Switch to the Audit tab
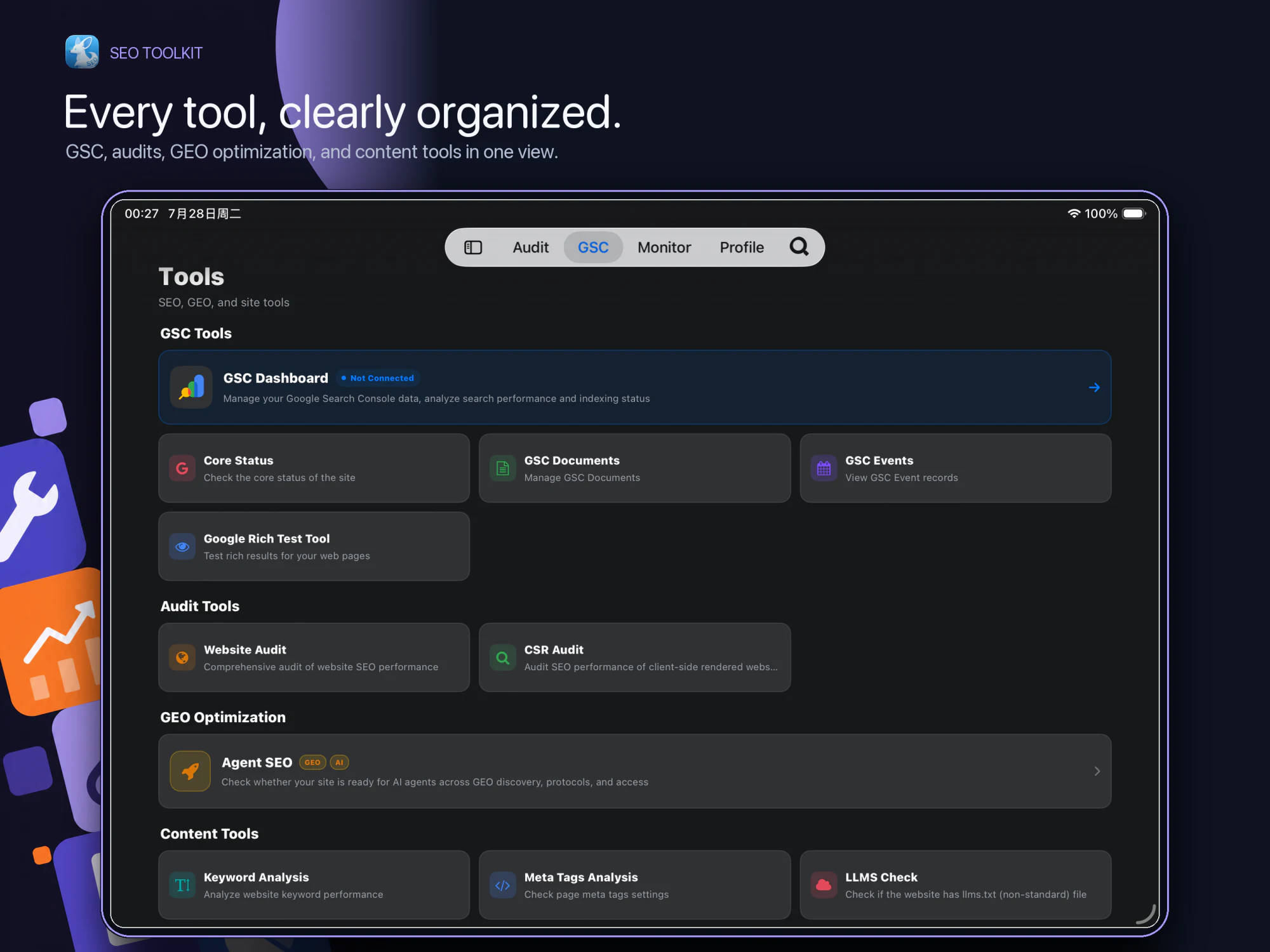This screenshot has height=952, width=1270. pyautogui.click(x=530, y=248)
